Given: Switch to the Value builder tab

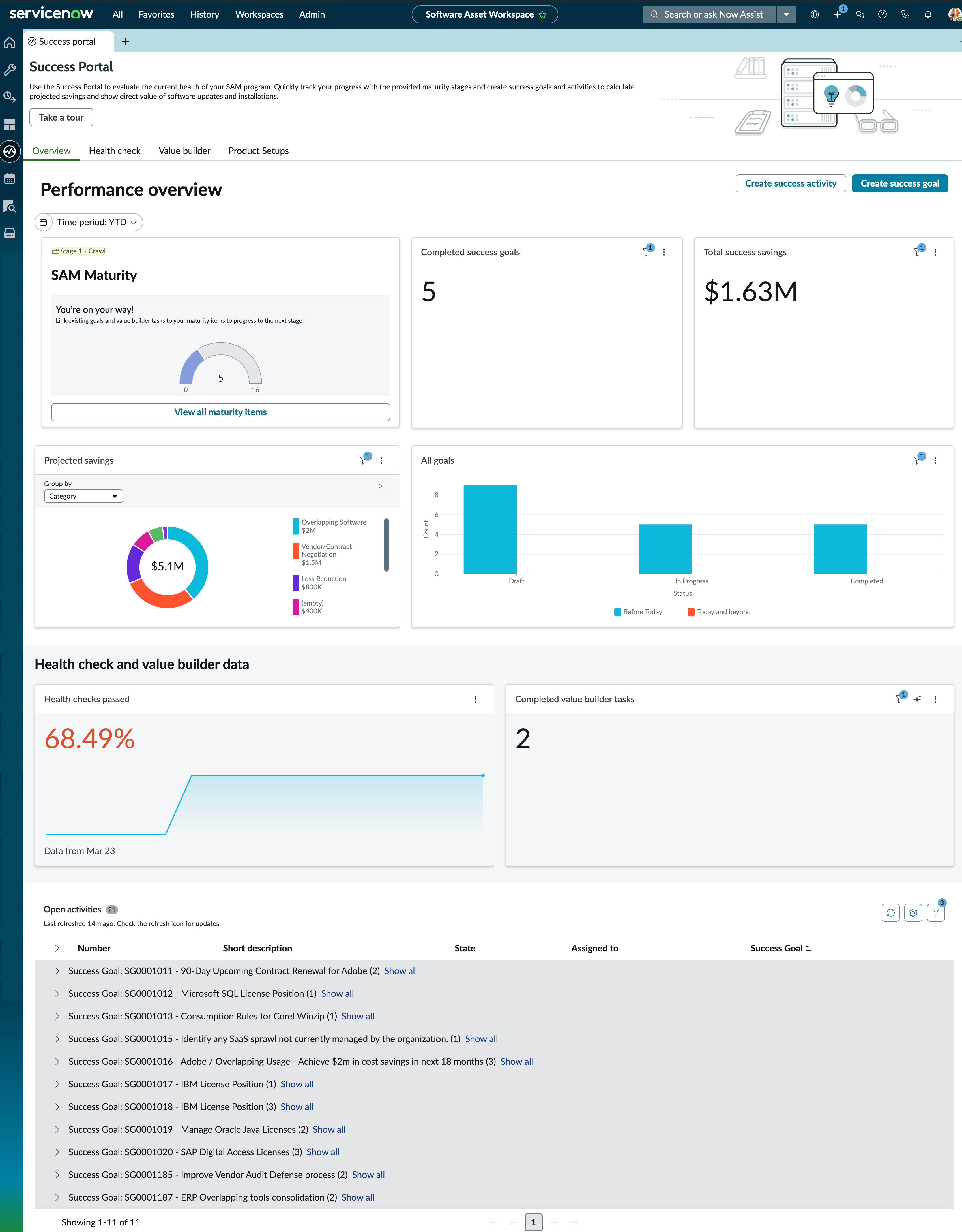Looking at the screenshot, I should click(184, 151).
